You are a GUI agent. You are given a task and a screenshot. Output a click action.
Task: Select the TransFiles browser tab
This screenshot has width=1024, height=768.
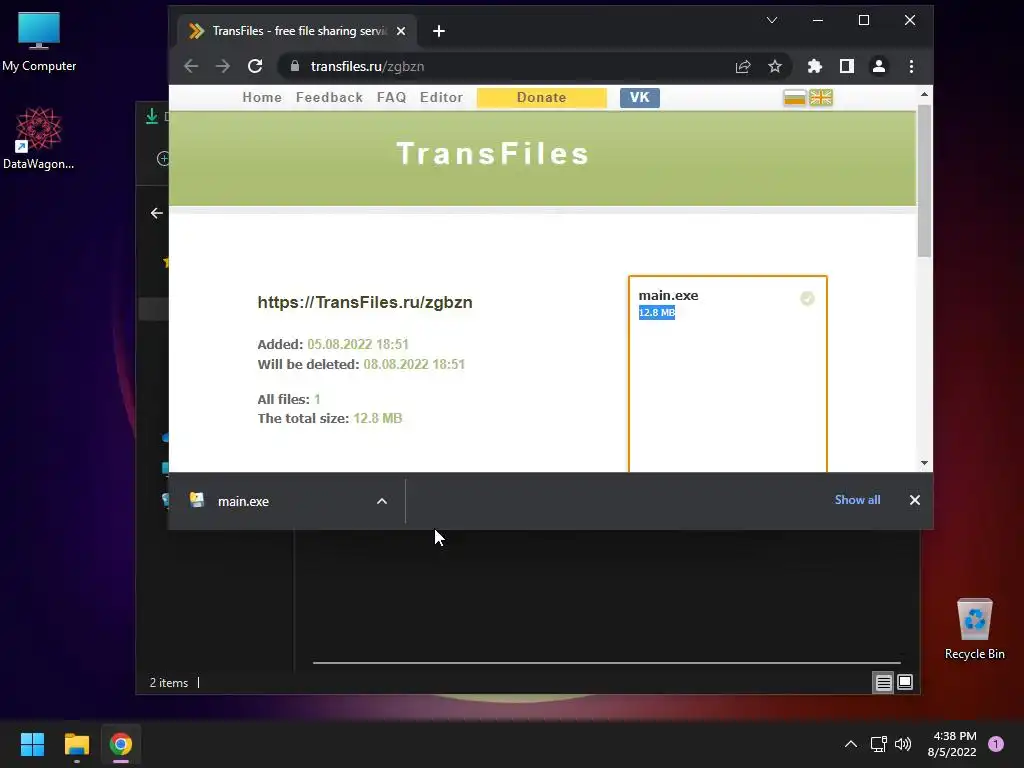click(x=297, y=31)
